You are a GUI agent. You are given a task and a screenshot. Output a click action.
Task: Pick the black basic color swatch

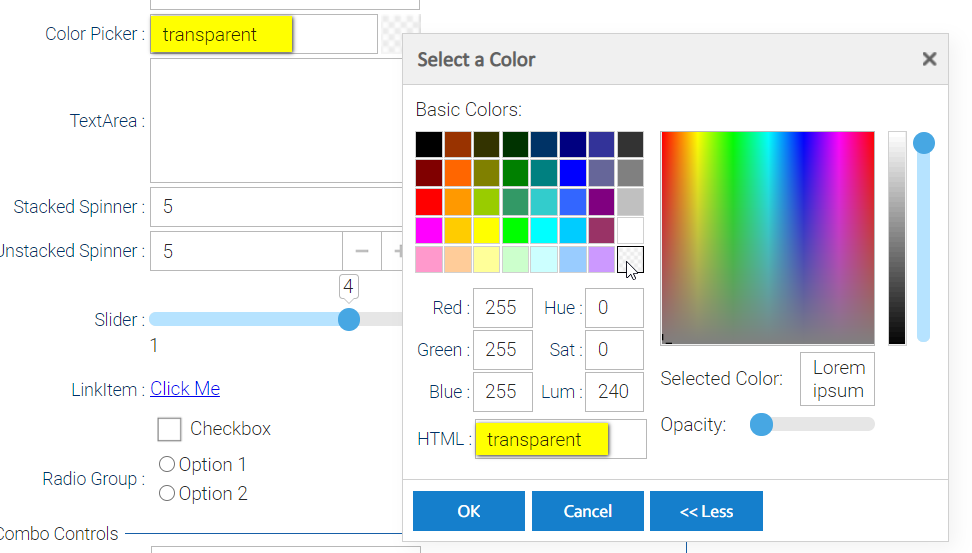429,144
